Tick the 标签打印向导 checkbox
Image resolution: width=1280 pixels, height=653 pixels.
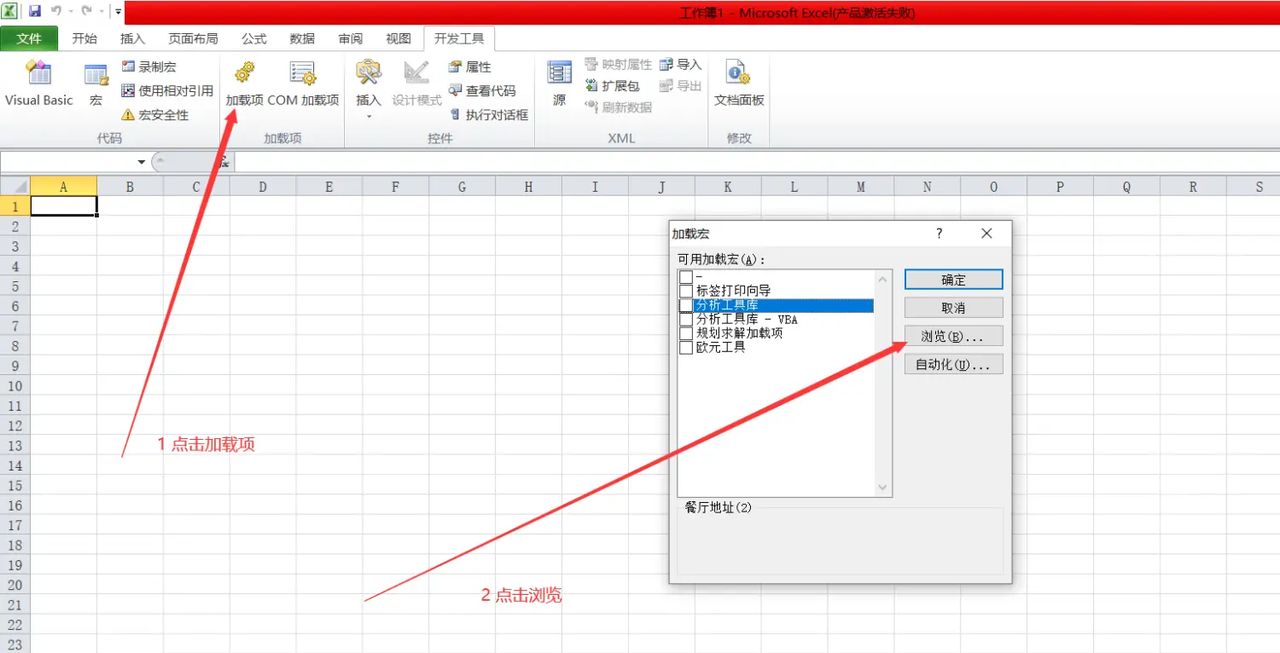[686, 291]
